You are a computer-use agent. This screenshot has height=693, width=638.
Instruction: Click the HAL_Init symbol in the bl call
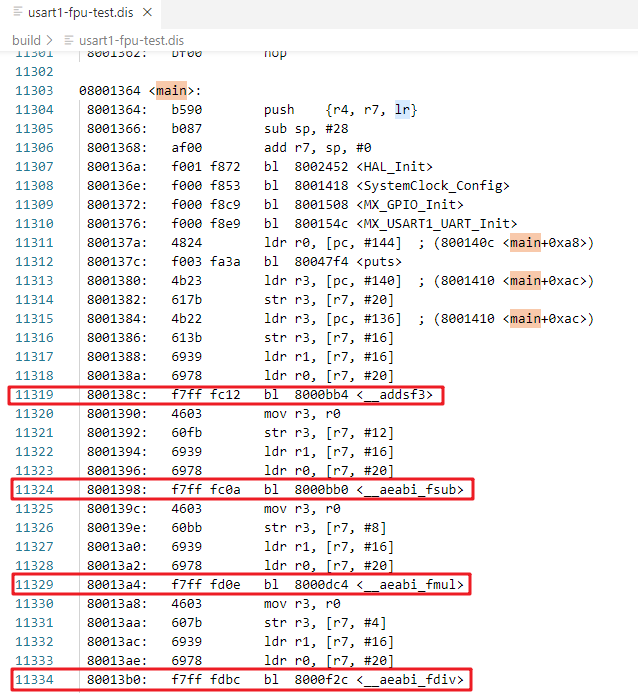[x=394, y=167]
